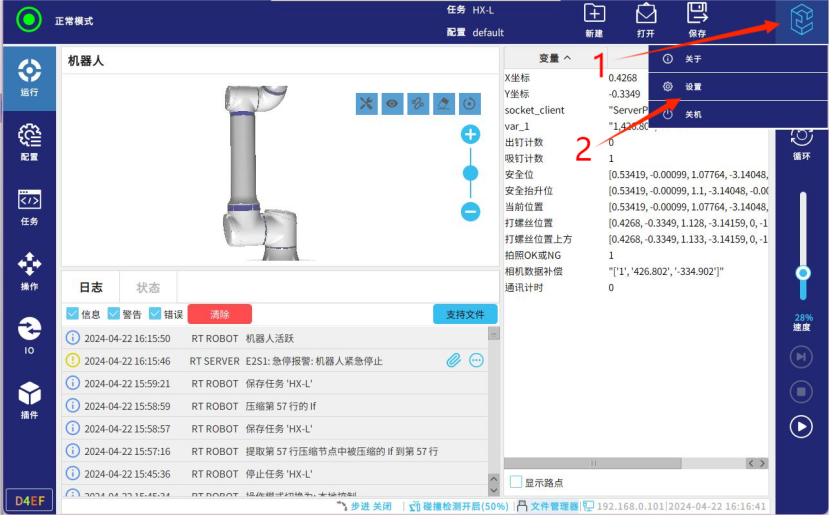The width and height of the screenshot is (830, 515).
Task: Click the attachment paperclip on the E2S1 log
Action: (453, 360)
